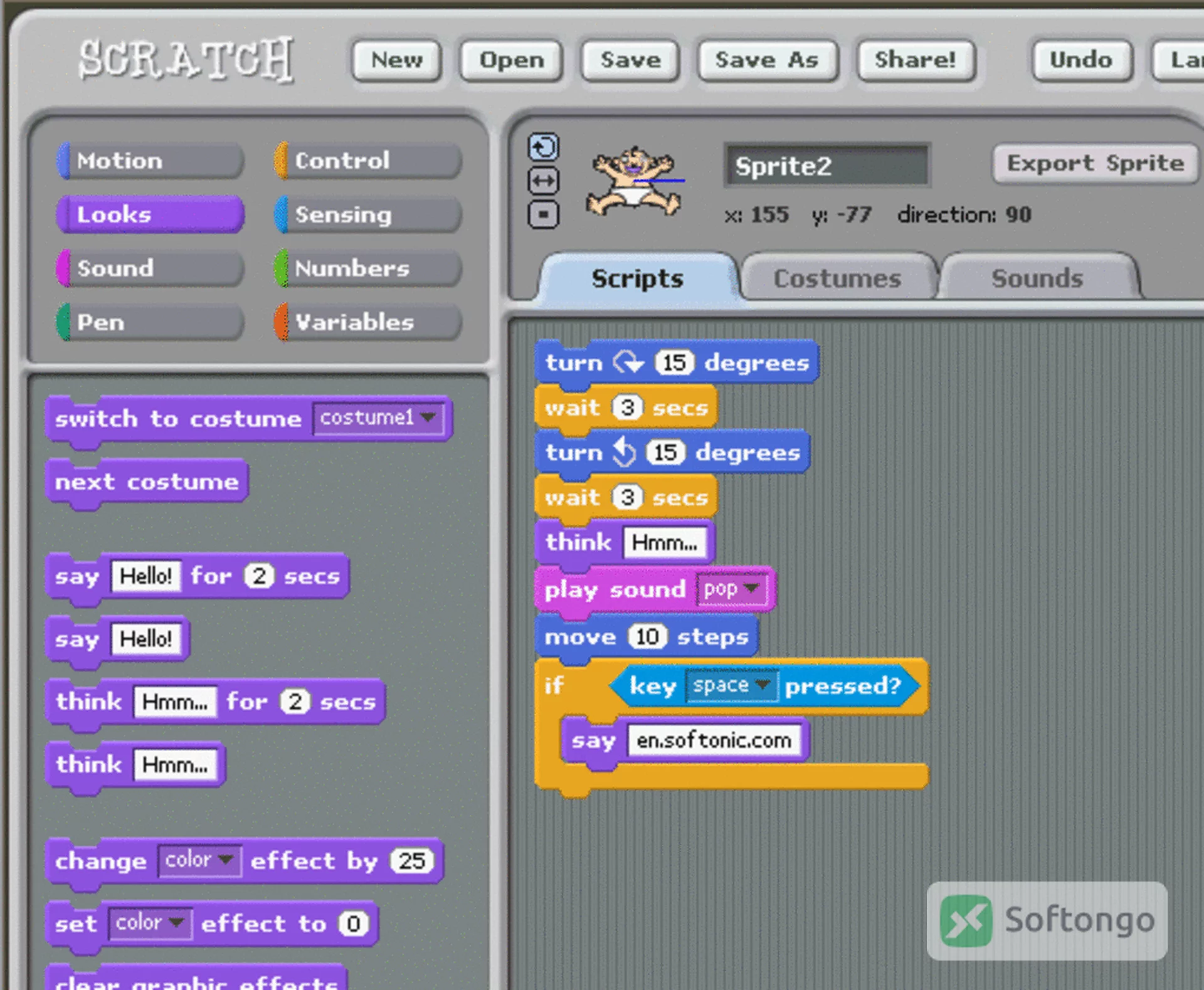Click the Sprite2 baby thumbnail image
Image resolution: width=1204 pixels, height=990 pixels.
(x=634, y=182)
